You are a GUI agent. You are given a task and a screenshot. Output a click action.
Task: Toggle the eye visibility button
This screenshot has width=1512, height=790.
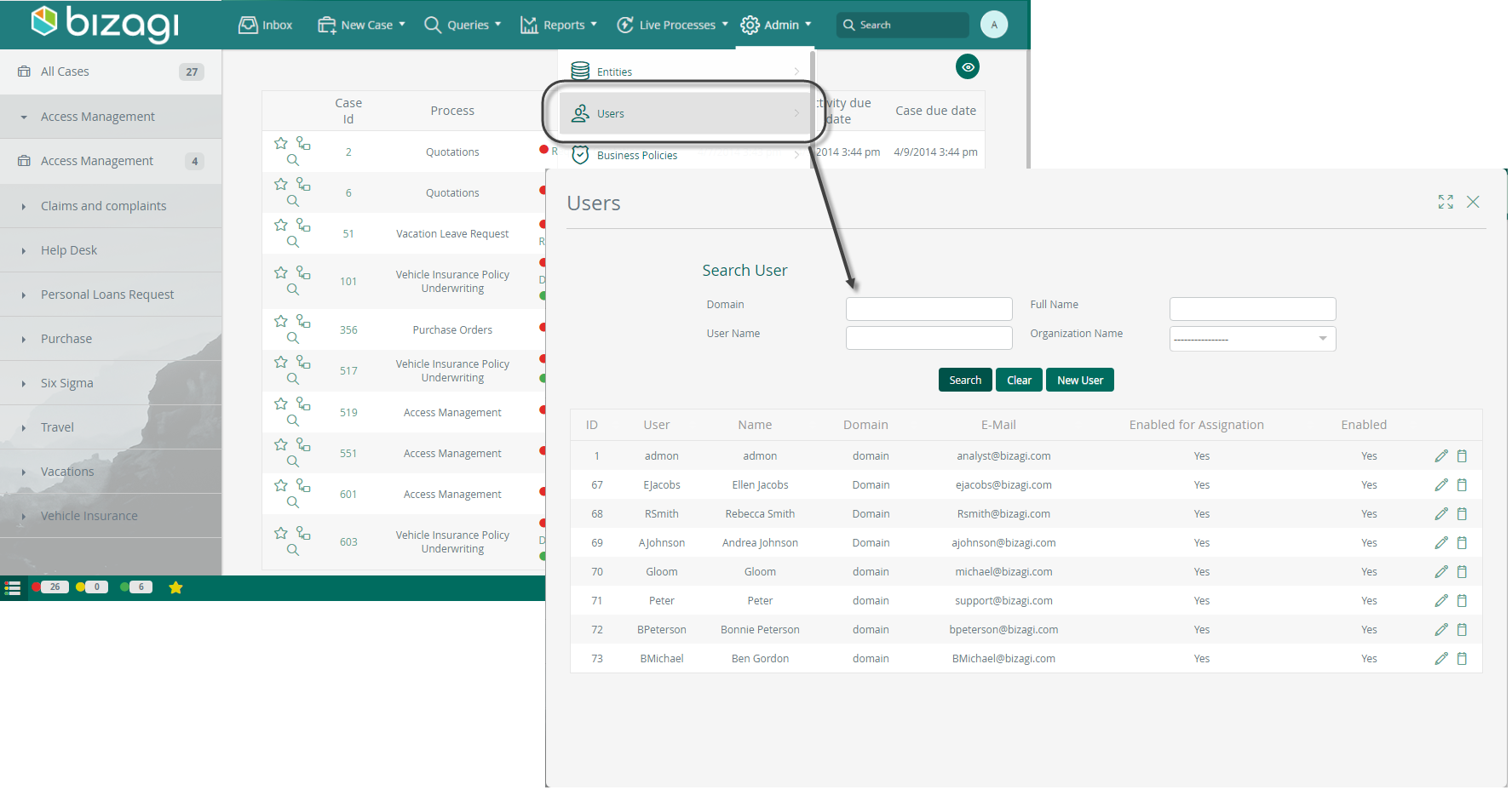pos(968,66)
